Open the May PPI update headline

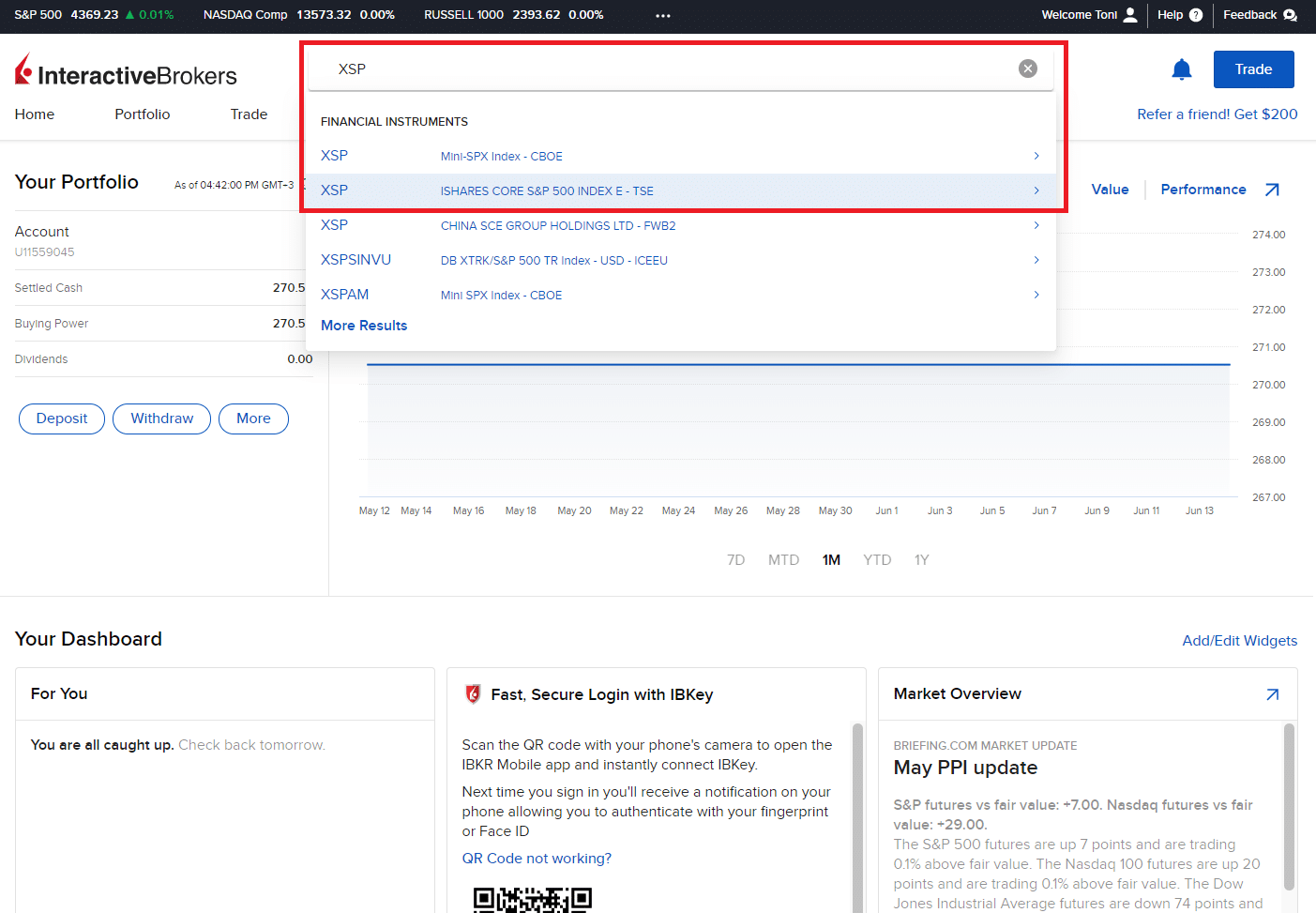coord(965,768)
